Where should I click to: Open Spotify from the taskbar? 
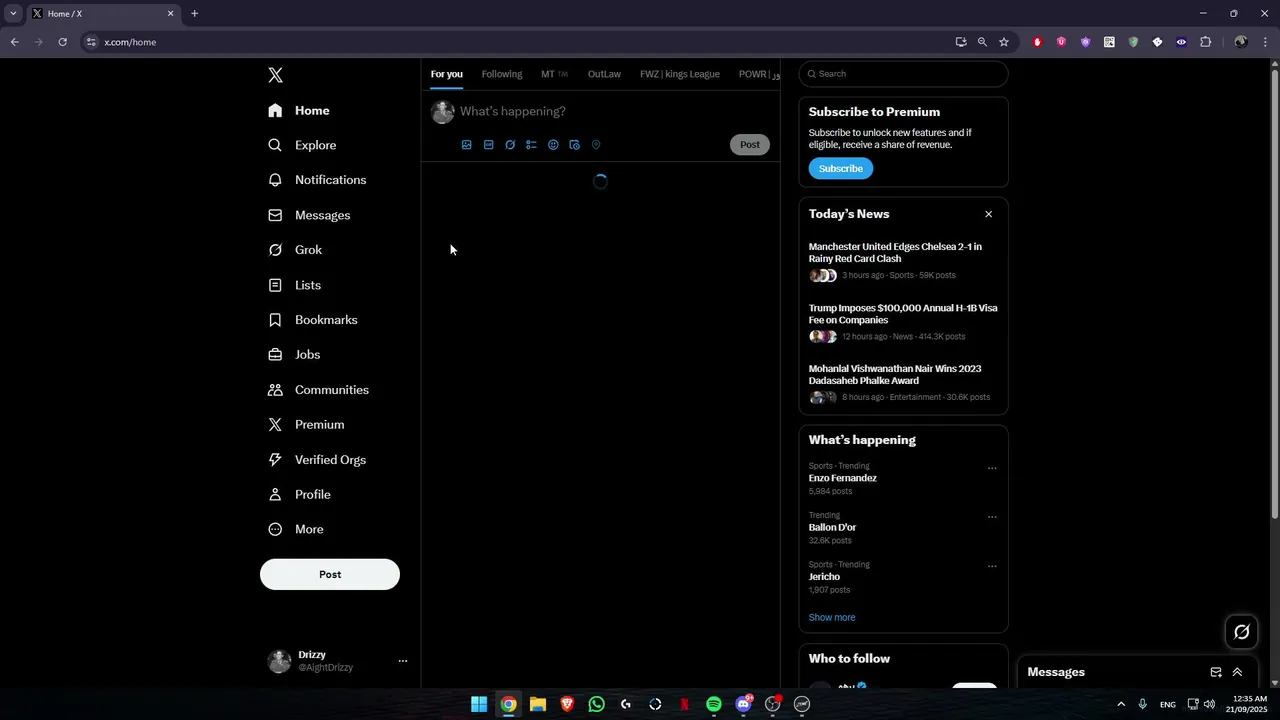pyautogui.click(x=714, y=704)
